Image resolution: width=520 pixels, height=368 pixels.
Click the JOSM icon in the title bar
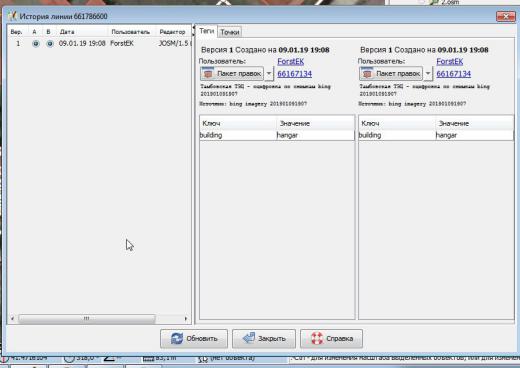pyautogui.click(x=13, y=16)
